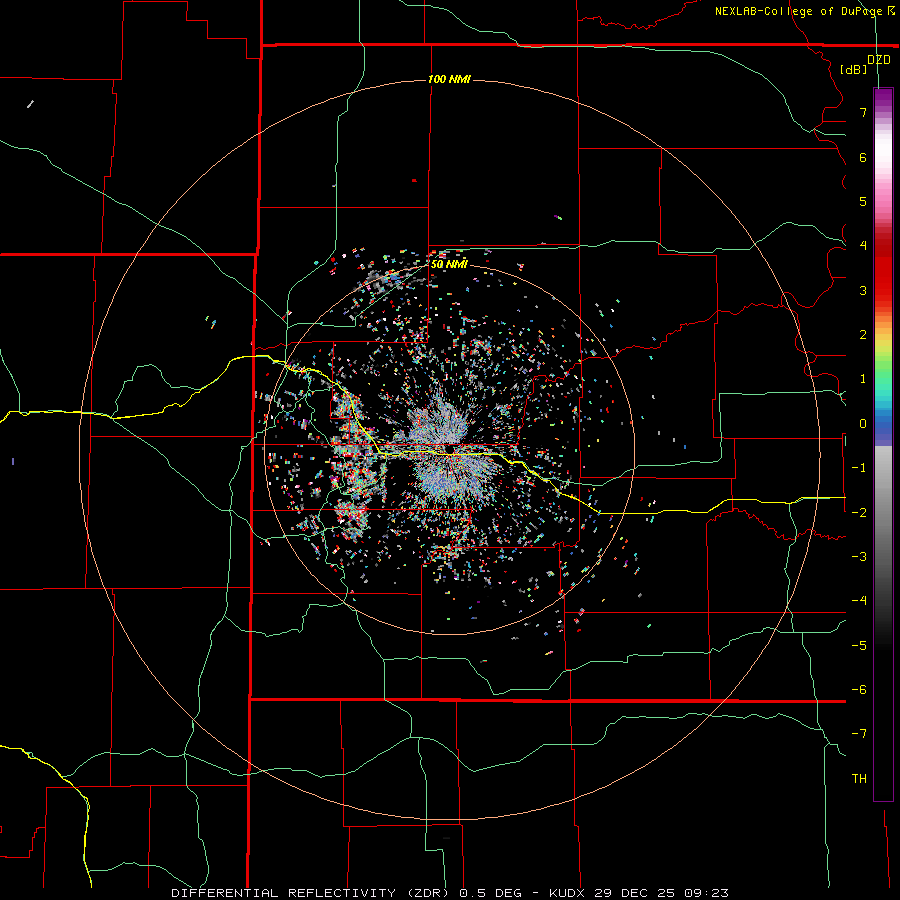Image resolution: width=900 pixels, height=900 pixels.
Task: Click the -2 value on the scale
Action: [x=859, y=513]
